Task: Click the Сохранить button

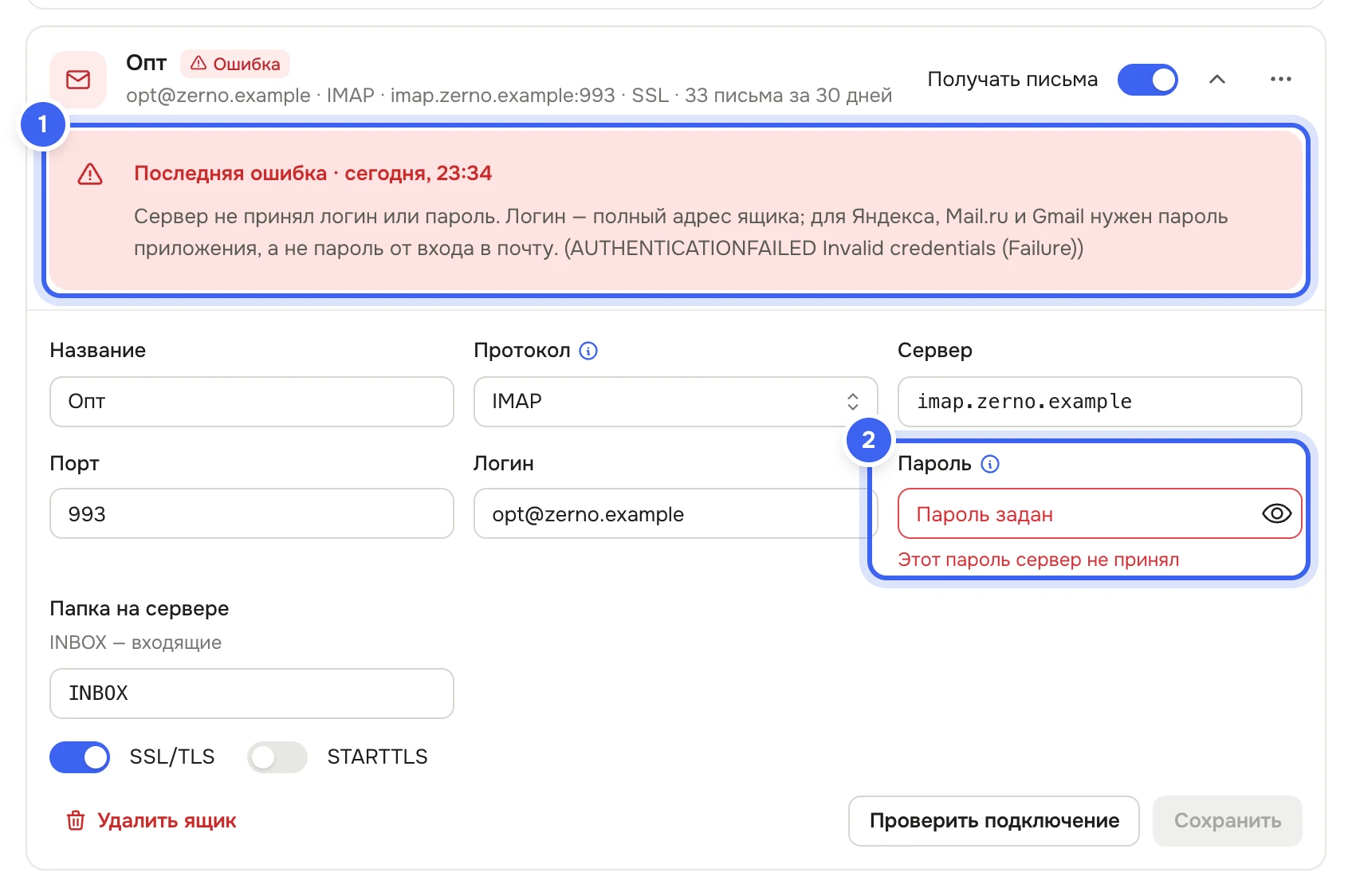Action: 1227,820
